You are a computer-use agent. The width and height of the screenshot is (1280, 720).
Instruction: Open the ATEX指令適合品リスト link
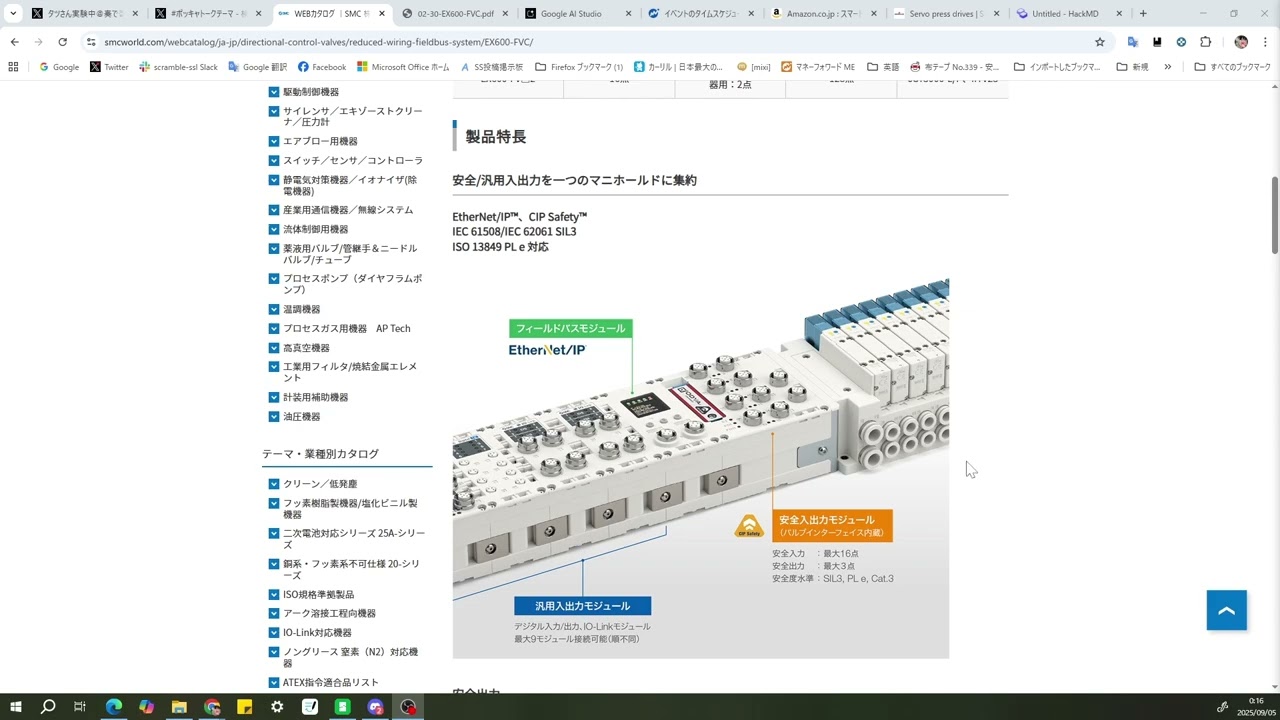pos(331,682)
